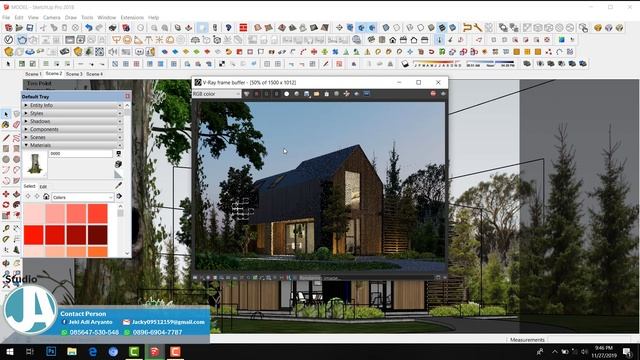Screen dimensions: 640x360
Task: Open Microsoft Edge from the taskbar
Action: (x=93, y=351)
